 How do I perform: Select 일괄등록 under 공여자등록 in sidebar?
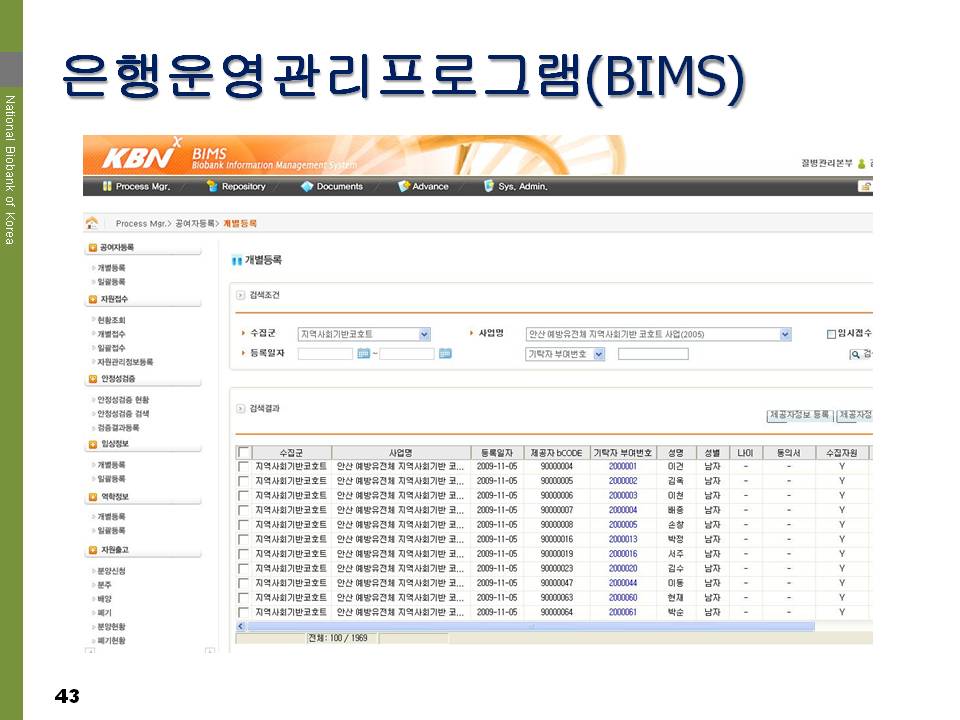pos(111,282)
